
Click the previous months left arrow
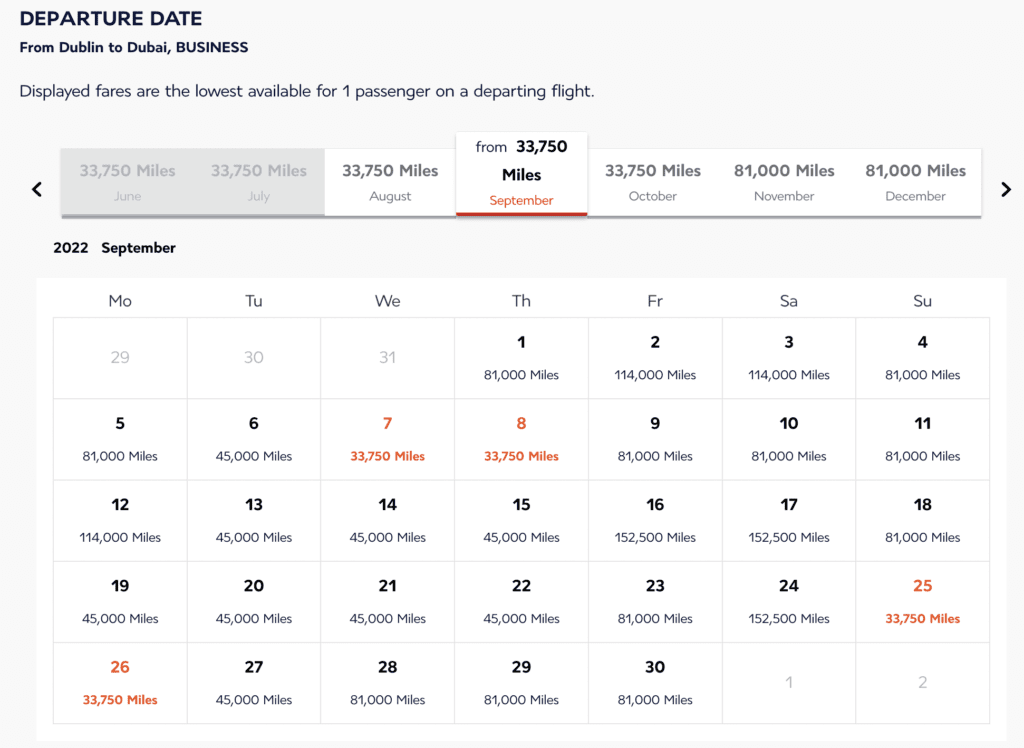[37, 189]
